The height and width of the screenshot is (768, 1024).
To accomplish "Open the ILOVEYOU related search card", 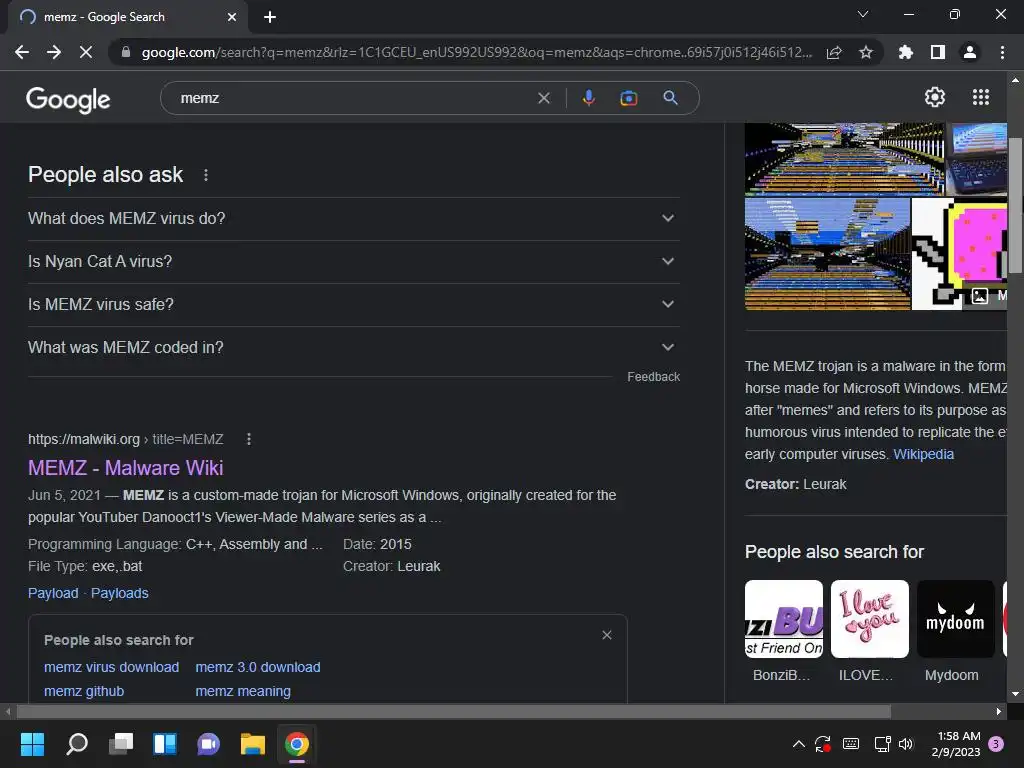I will coord(869,632).
